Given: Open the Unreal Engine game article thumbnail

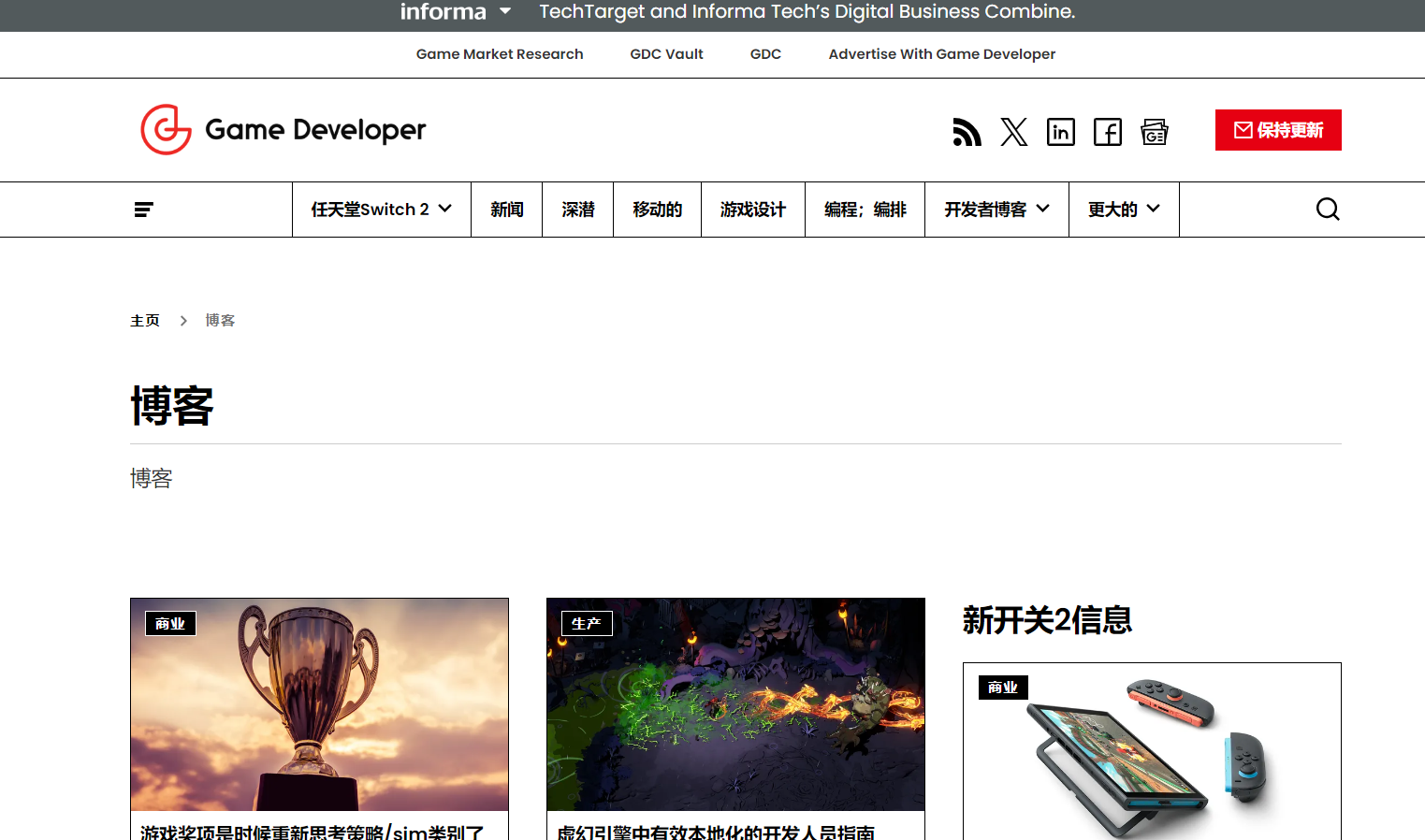Looking at the screenshot, I should [735, 704].
